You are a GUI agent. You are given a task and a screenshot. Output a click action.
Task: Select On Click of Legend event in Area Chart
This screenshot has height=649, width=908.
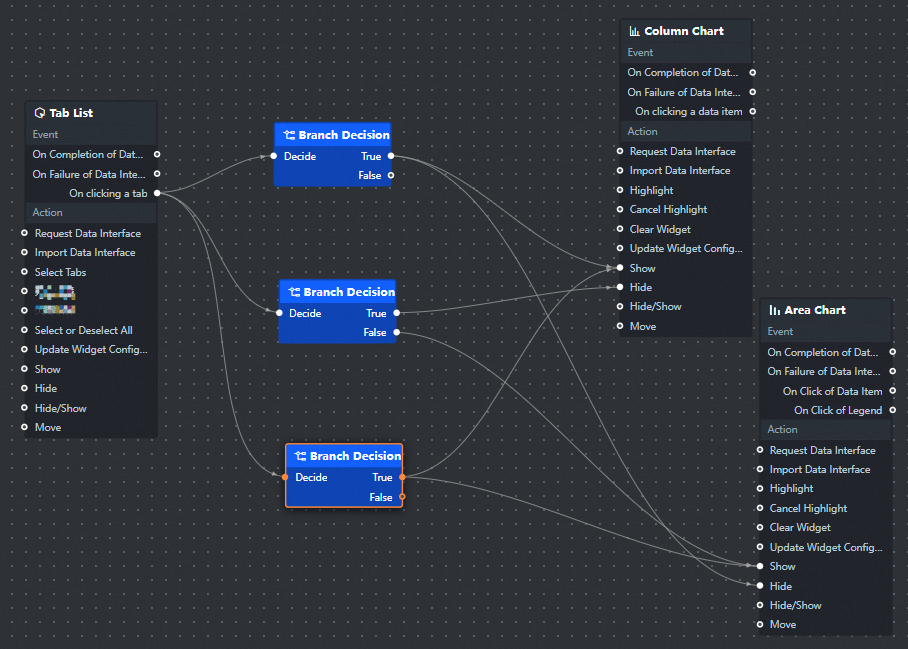(x=838, y=410)
